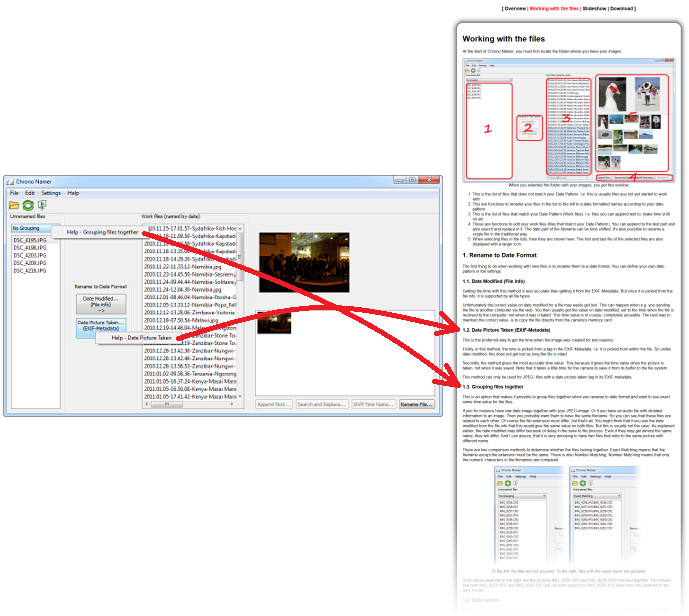Image resolution: width=689 pixels, height=616 pixels.
Task: Click the '1. Rename to Date Format' heading
Action: (x=500, y=255)
